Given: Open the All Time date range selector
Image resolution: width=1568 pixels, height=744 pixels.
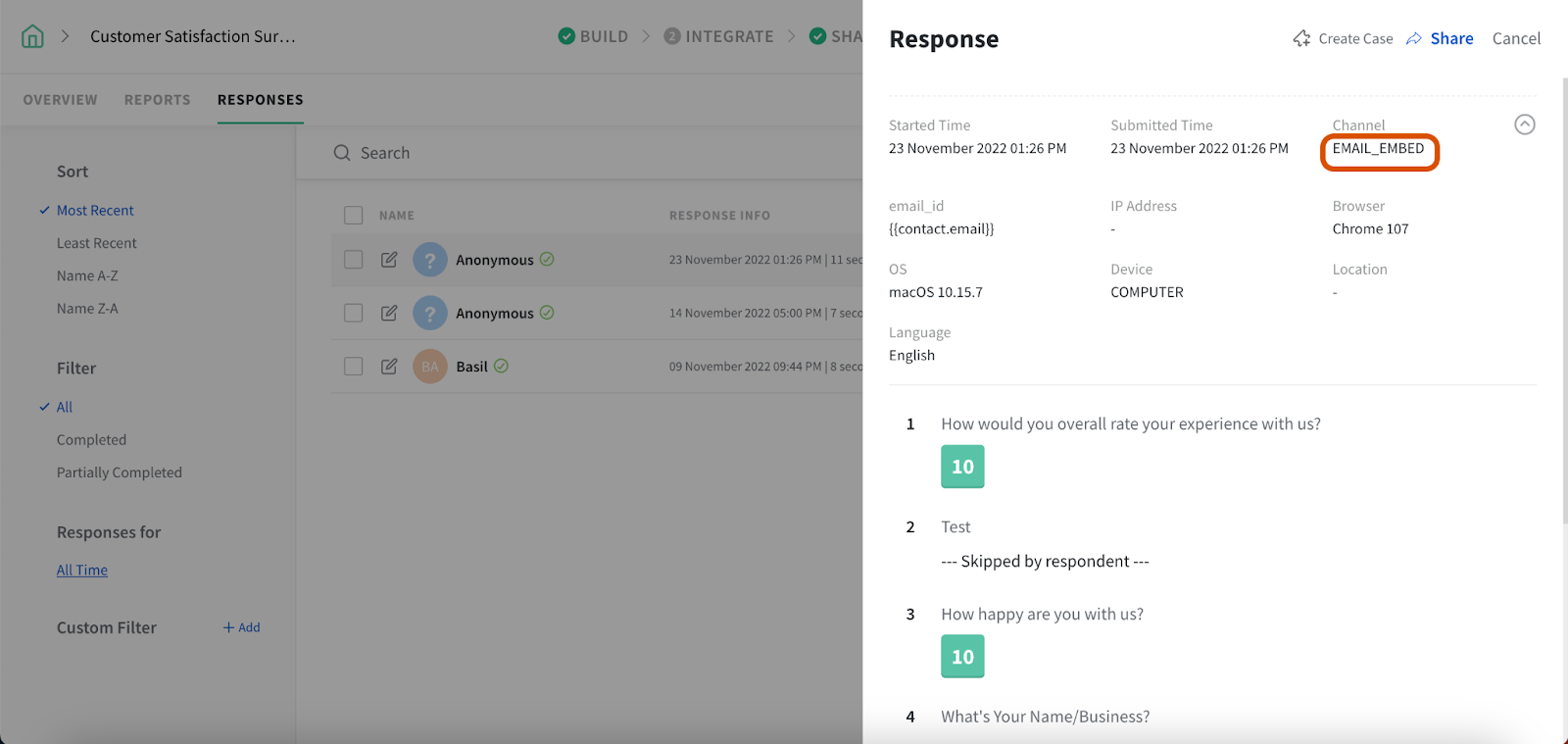Looking at the screenshot, I should coord(82,570).
